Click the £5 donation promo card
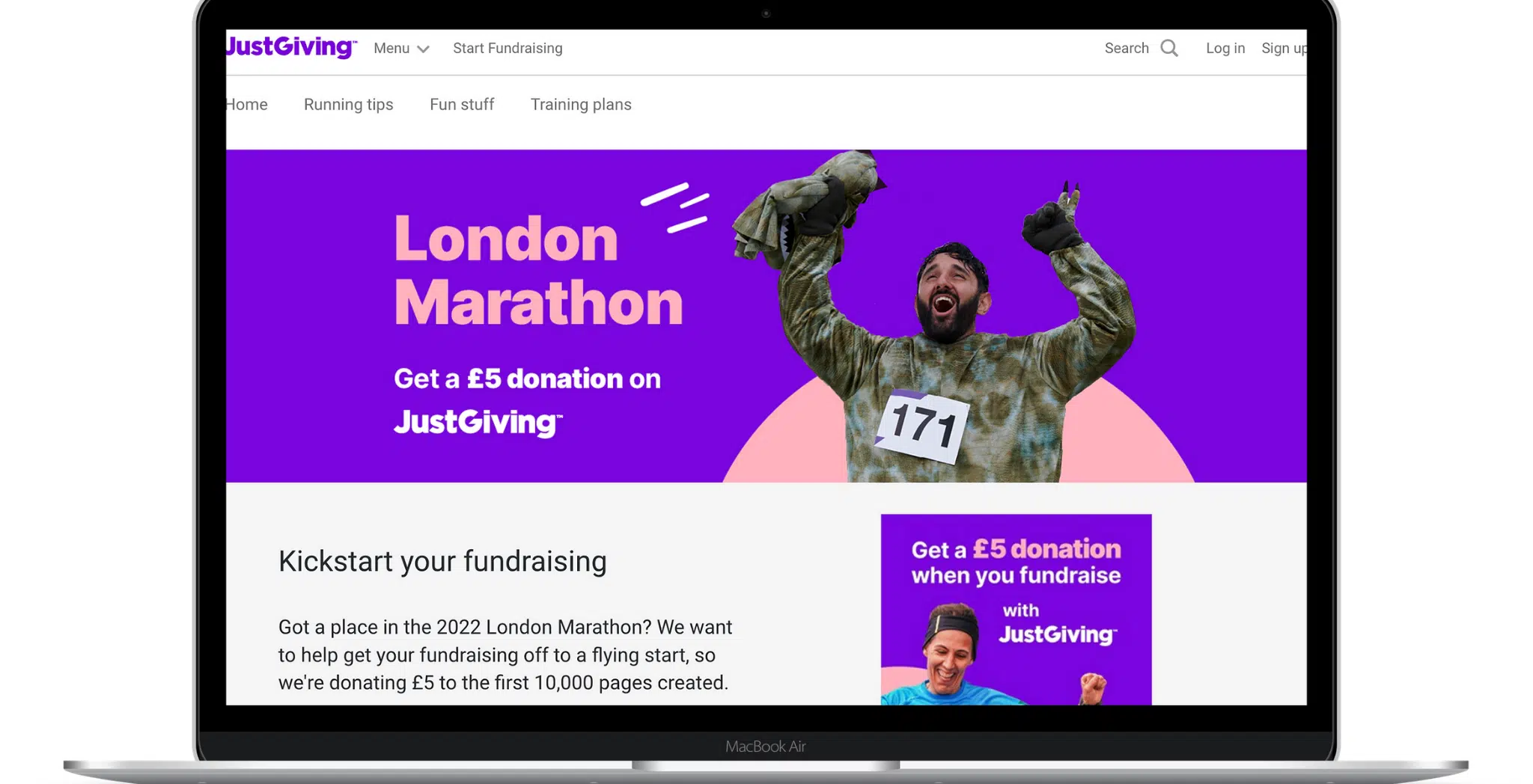The height and width of the screenshot is (784, 1533). [1016, 609]
